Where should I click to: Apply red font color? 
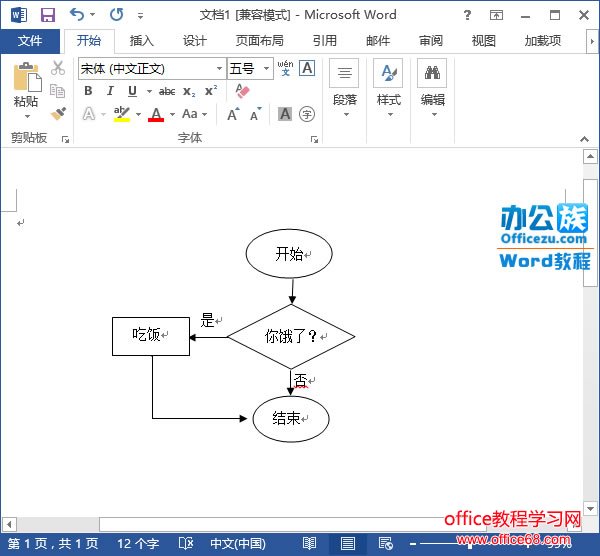(x=156, y=114)
